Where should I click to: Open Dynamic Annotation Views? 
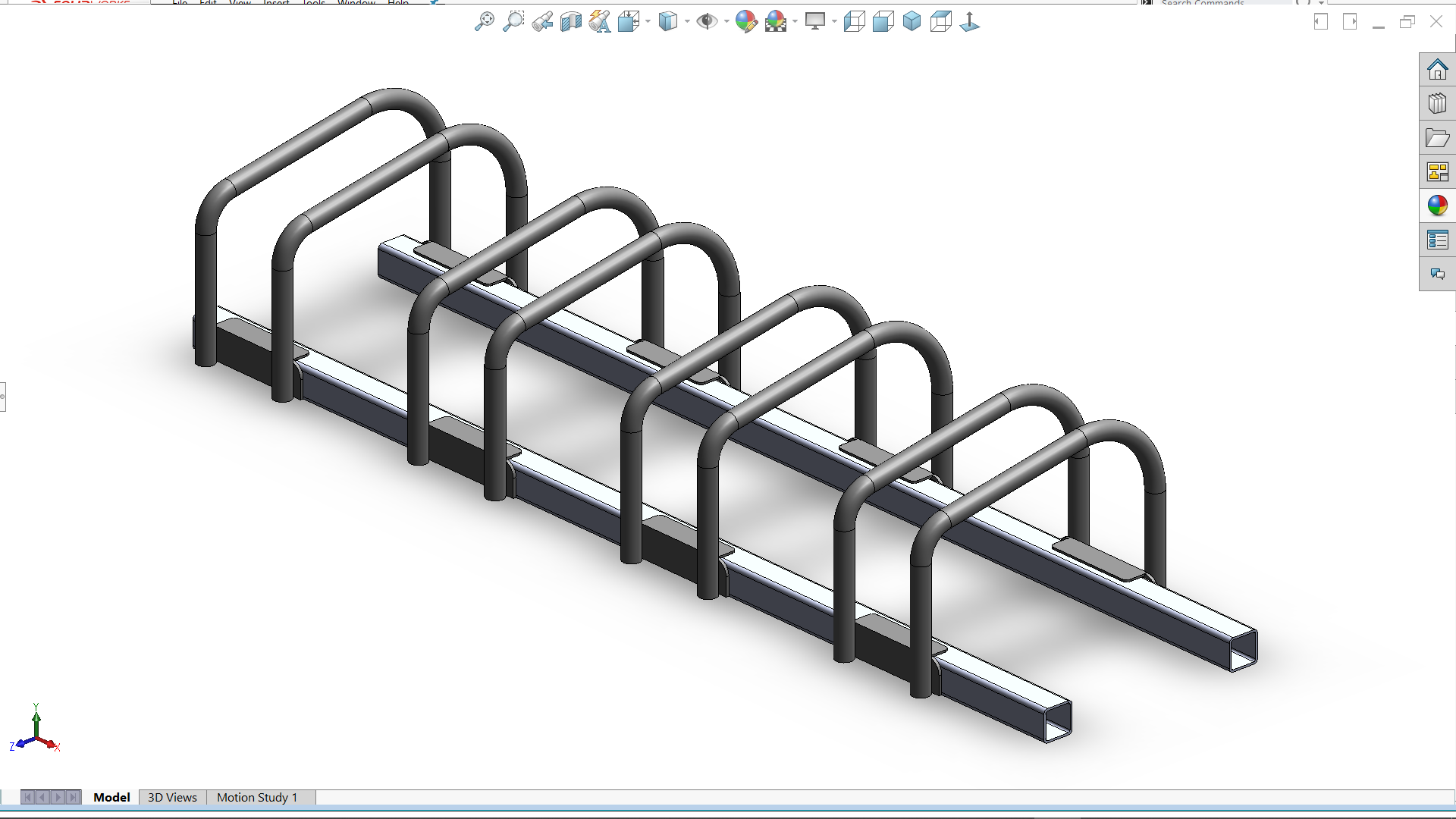coord(600,22)
